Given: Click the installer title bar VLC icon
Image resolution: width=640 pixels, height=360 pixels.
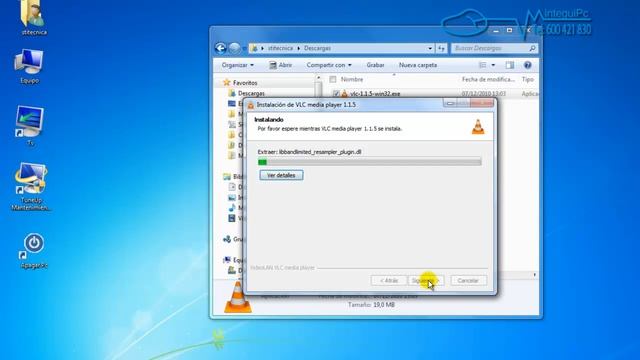Looking at the screenshot, I should [251, 105].
